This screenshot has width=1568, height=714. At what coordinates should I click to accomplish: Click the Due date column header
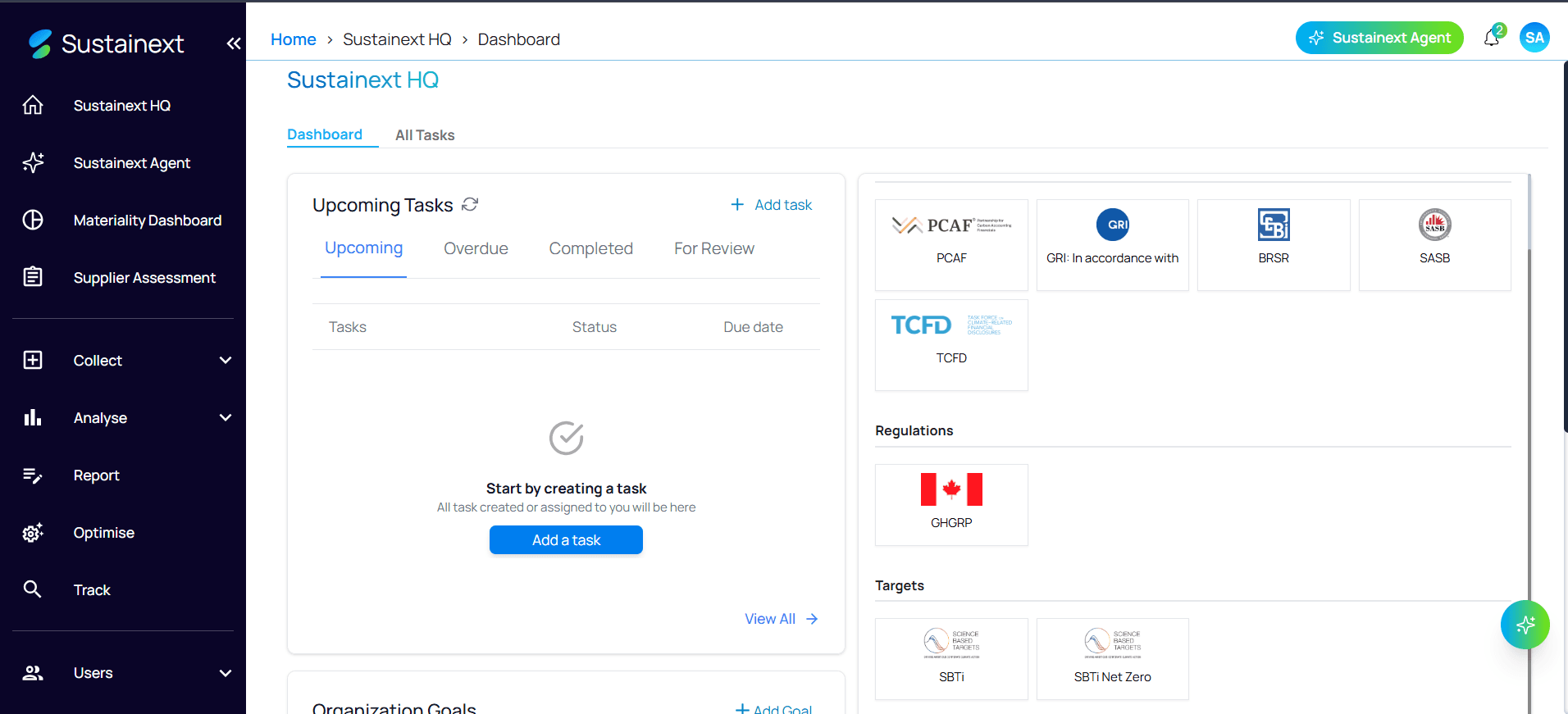(x=753, y=327)
